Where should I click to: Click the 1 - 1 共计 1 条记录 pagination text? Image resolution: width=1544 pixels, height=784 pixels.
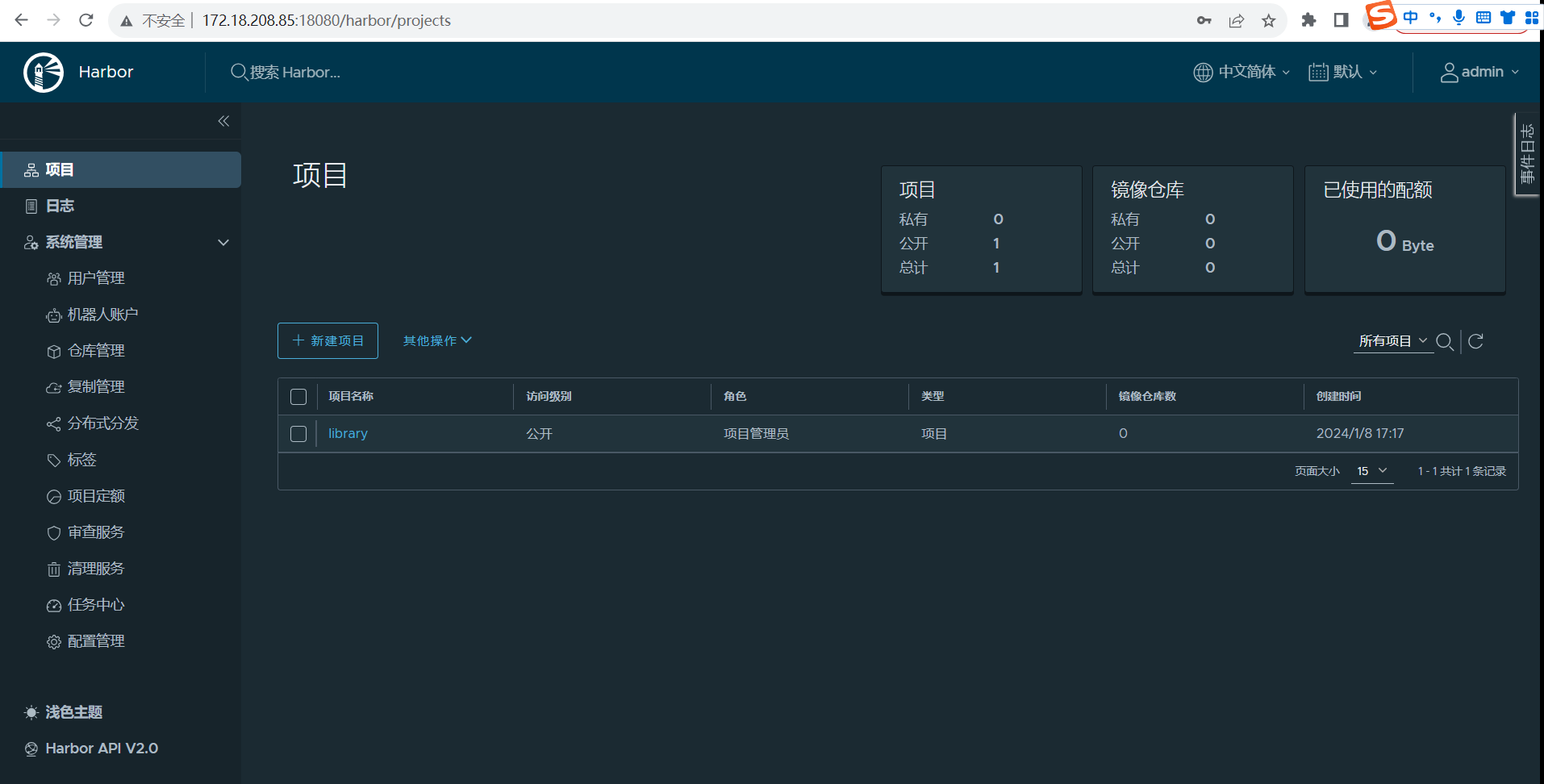(1462, 471)
